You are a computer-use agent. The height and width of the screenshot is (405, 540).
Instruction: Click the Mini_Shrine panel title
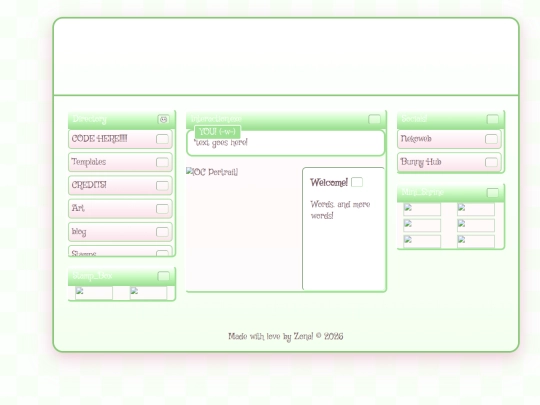click(422, 192)
